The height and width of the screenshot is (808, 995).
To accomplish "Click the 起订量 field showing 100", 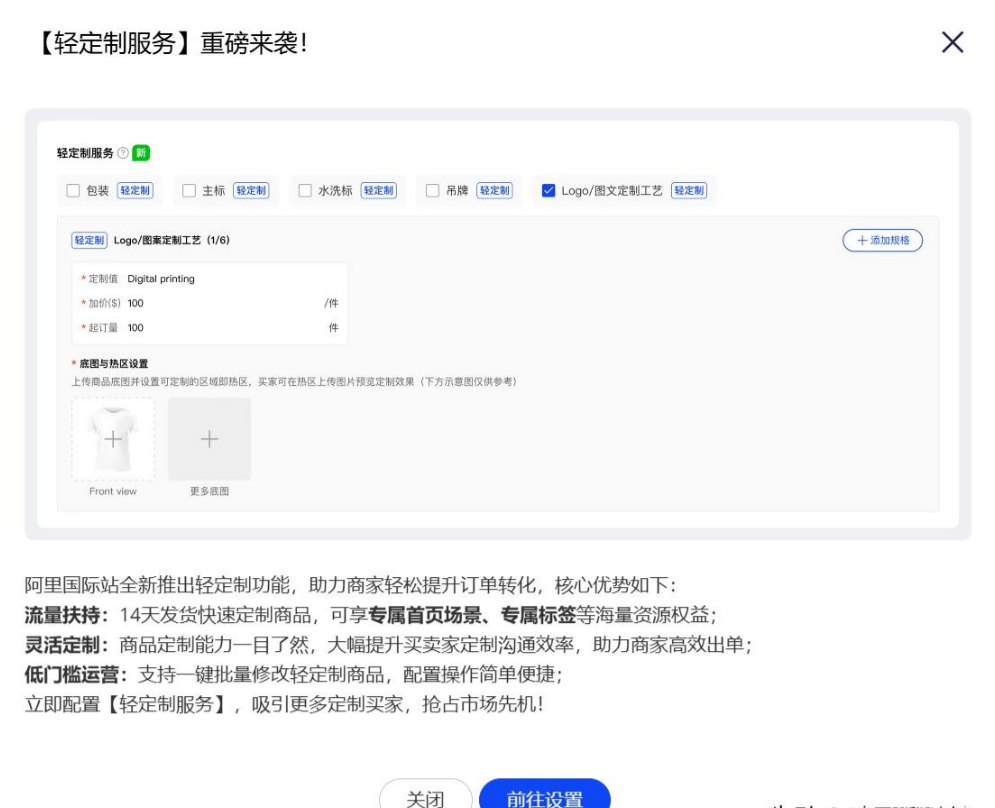I will tap(209, 328).
